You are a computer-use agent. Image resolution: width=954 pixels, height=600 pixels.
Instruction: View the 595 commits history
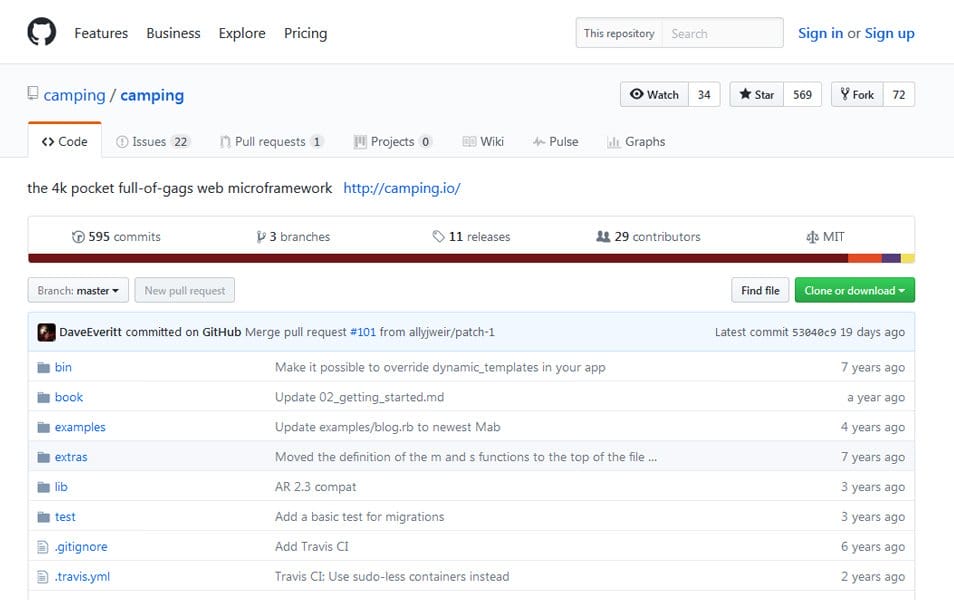coord(116,237)
